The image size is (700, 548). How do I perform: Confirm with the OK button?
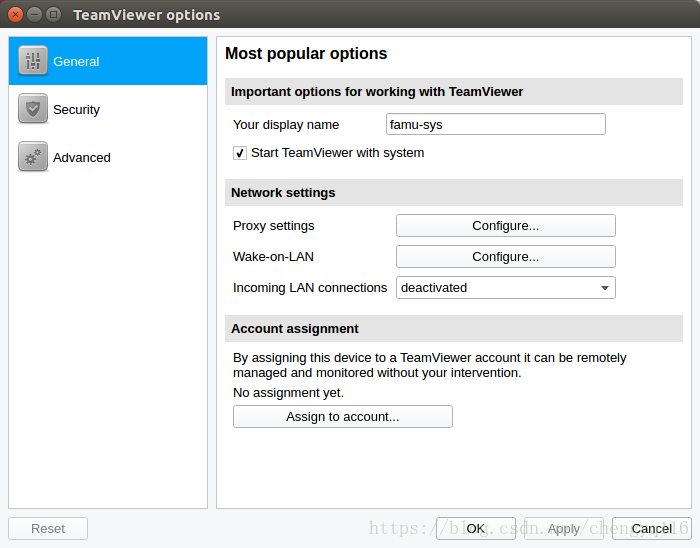point(476,529)
